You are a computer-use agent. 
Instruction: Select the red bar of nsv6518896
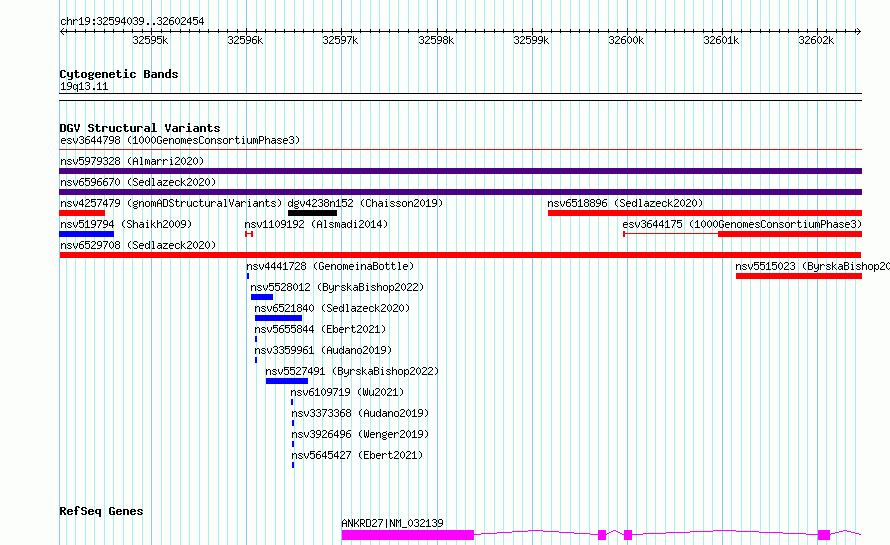tap(705, 213)
